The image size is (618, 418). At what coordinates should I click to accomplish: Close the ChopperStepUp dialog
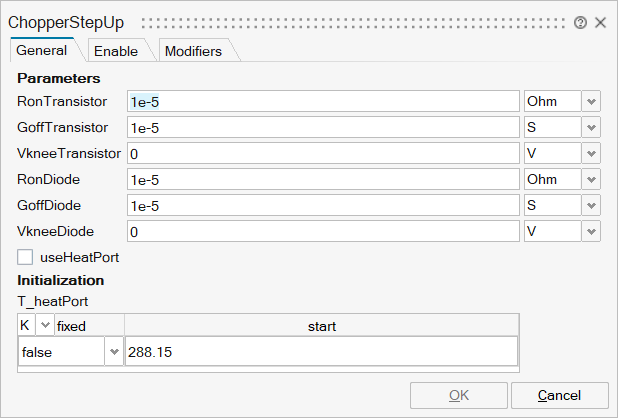(600, 22)
